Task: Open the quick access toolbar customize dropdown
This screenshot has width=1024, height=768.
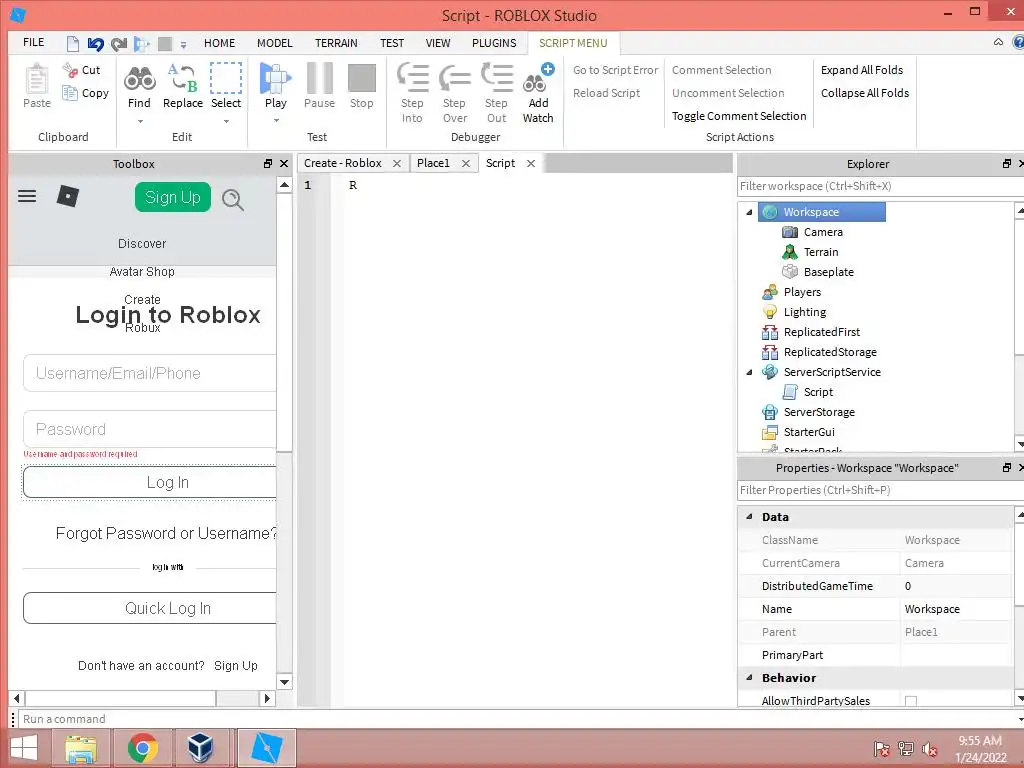Action: (x=184, y=45)
